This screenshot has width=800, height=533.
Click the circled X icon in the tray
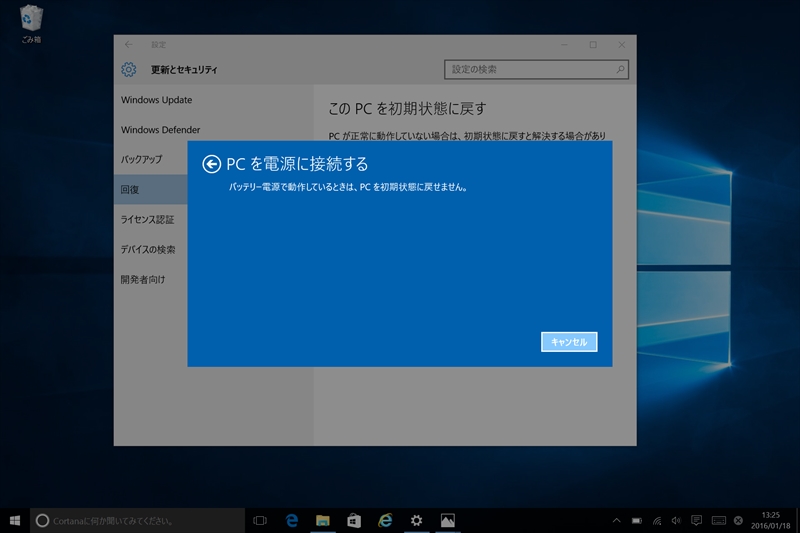click(x=738, y=521)
